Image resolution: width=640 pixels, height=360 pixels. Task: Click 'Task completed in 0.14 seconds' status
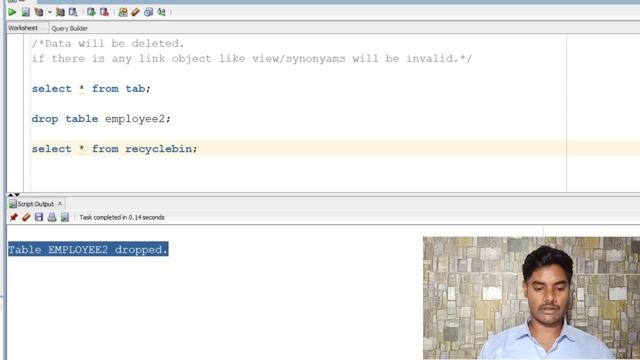click(x=122, y=218)
